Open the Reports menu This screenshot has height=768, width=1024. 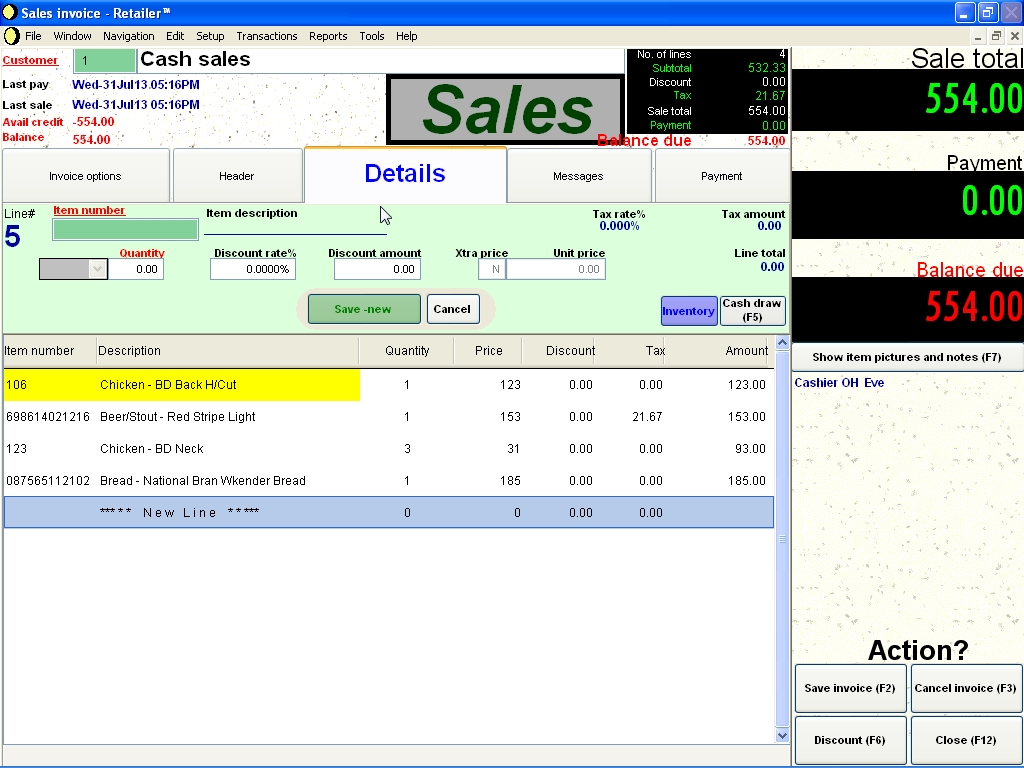(x=328, y=36)
